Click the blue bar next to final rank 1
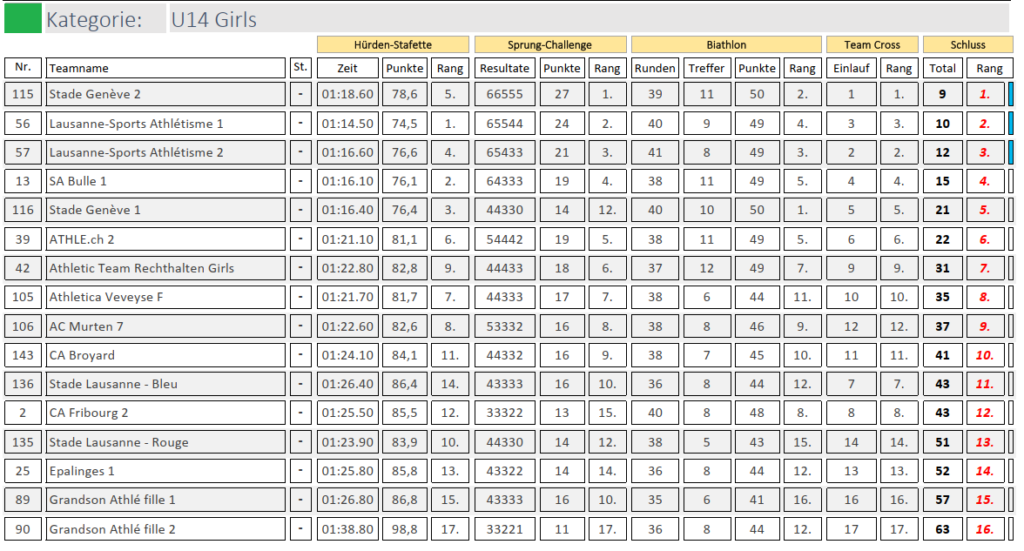 [1011, 94]
